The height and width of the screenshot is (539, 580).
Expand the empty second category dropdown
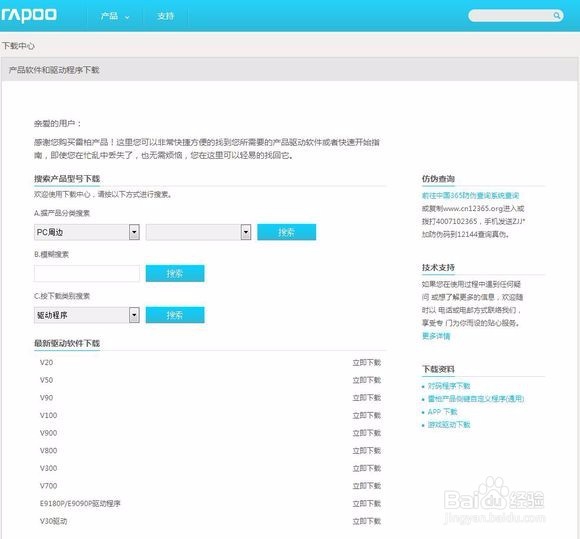(198, 232)
